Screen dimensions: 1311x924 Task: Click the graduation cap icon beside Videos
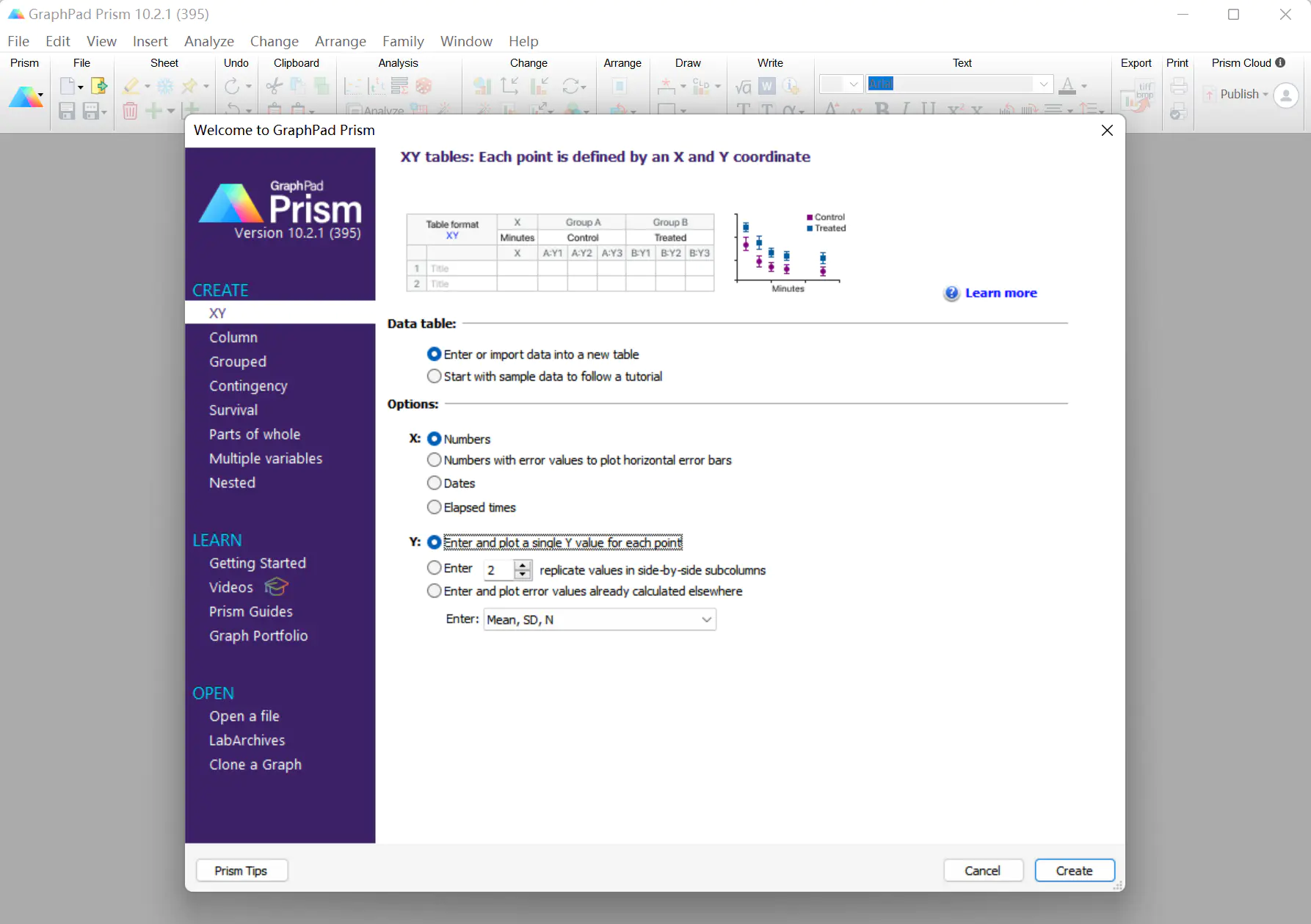coord(276,586)
